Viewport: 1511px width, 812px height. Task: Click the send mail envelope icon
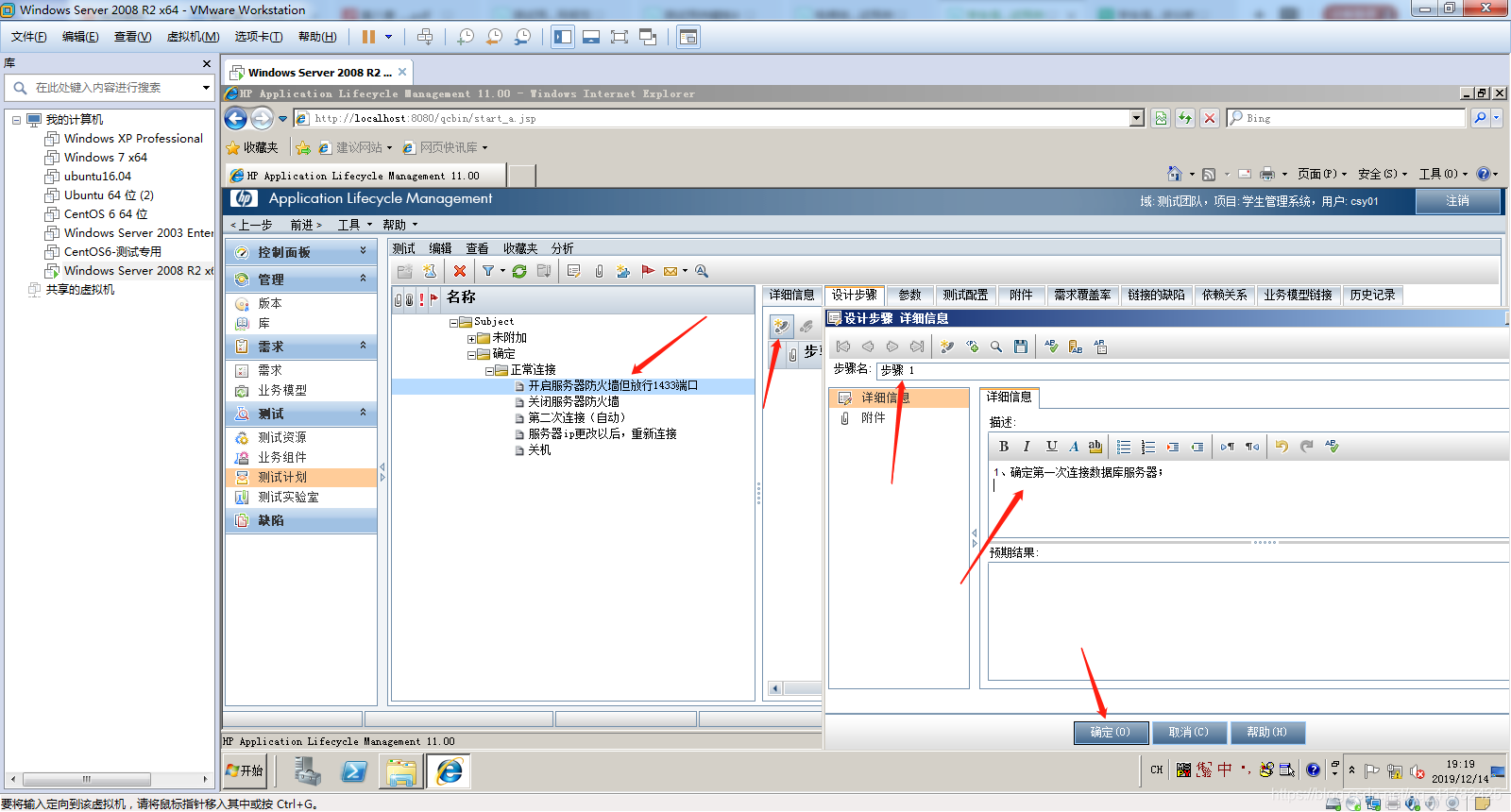point(671,271)
